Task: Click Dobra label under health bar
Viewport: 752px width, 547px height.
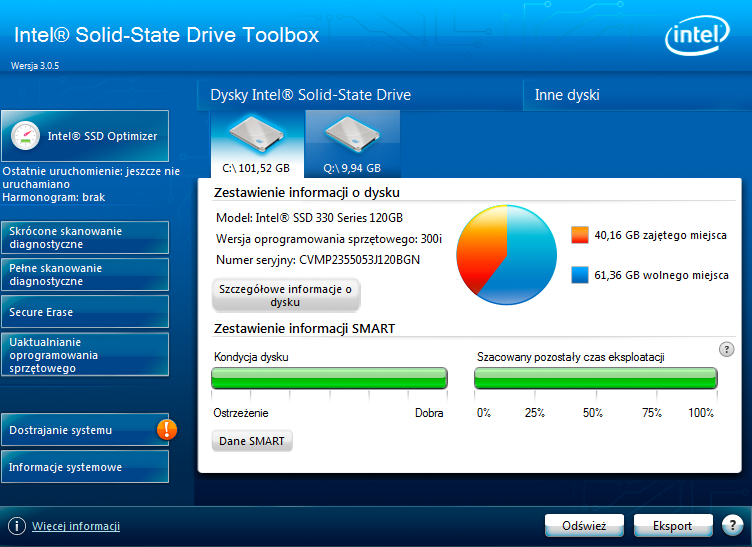Action: pos(429,413)
